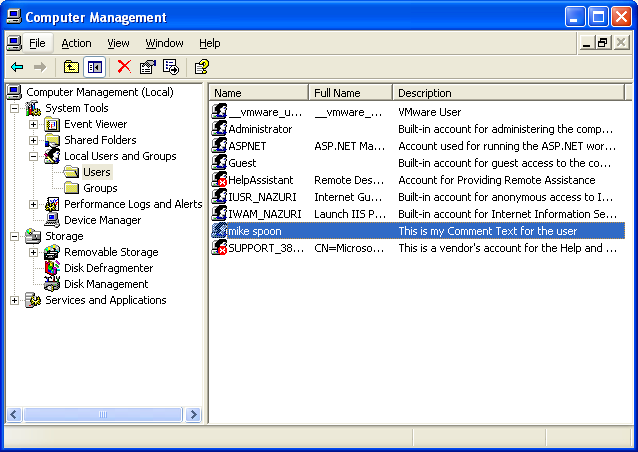Click the ASPNET user icon

(x=219, y=146)
